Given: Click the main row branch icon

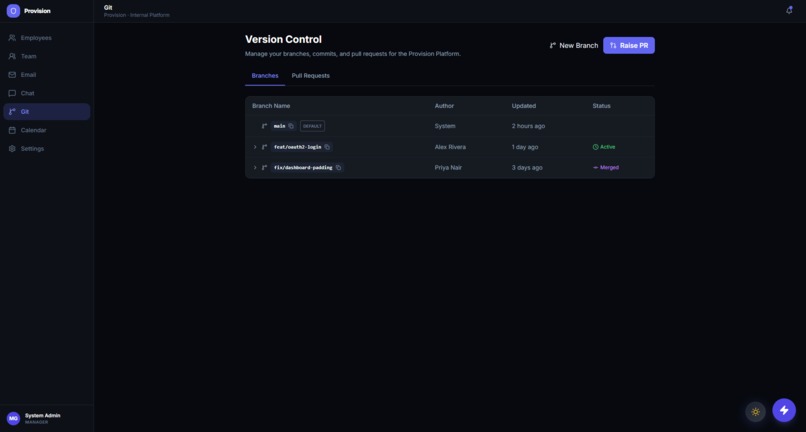Looking at the screenshot, I should (264, 126).
